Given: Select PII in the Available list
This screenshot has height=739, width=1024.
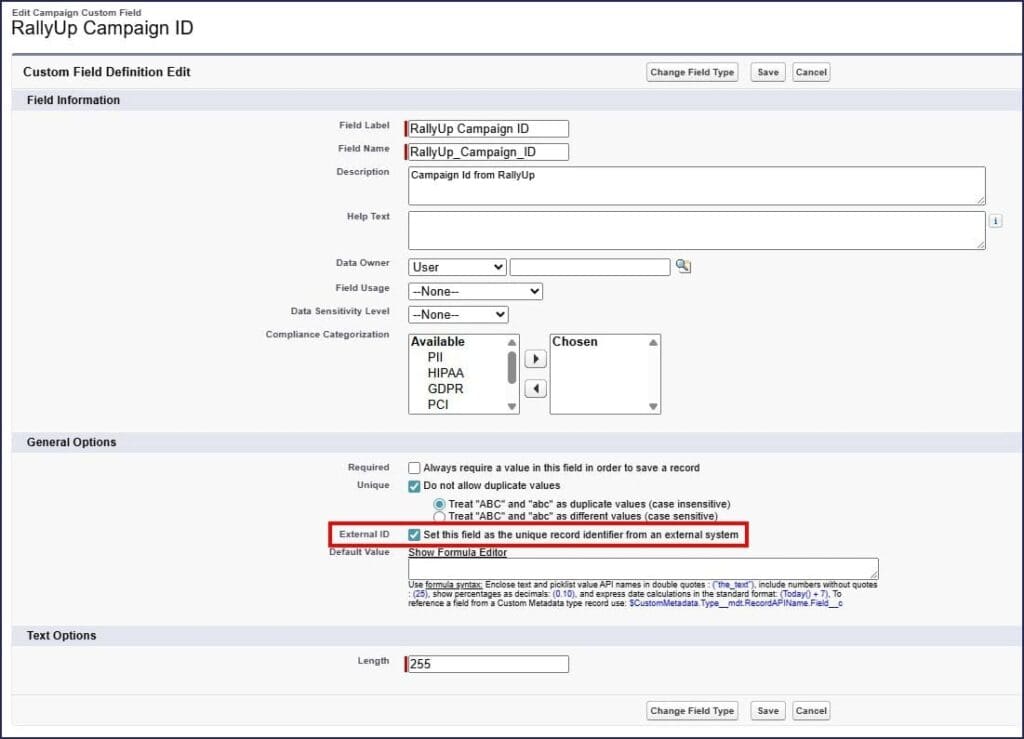Looking at the screenshot, I should click(437, 357).
